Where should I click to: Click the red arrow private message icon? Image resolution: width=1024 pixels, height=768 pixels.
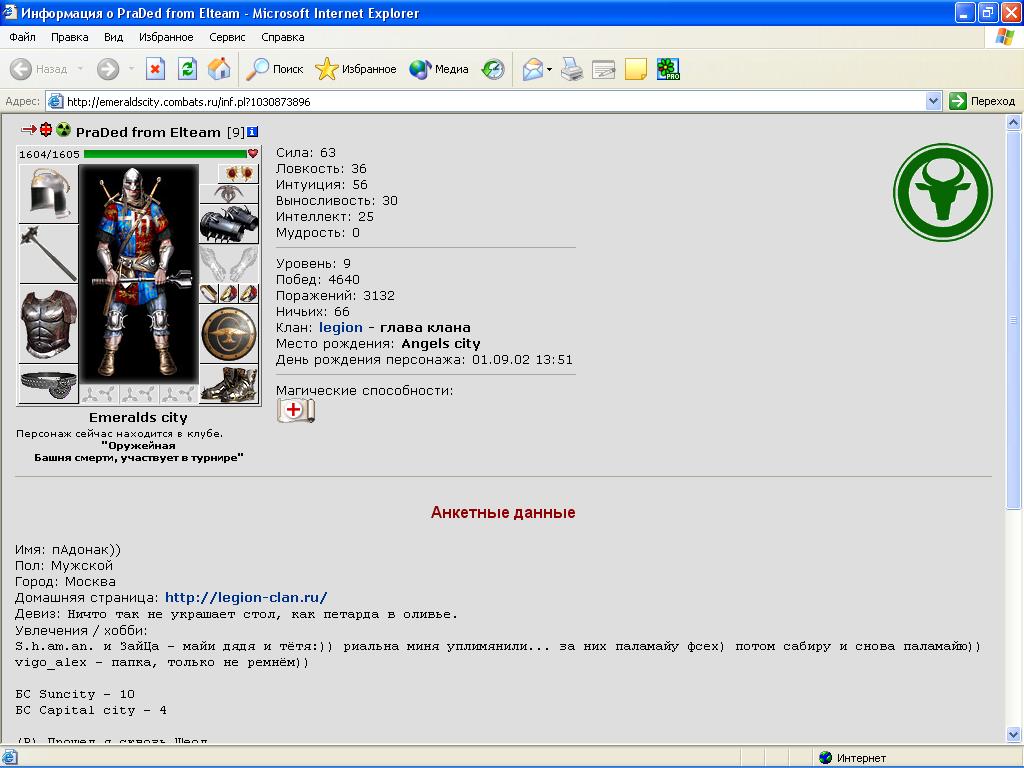29,129
